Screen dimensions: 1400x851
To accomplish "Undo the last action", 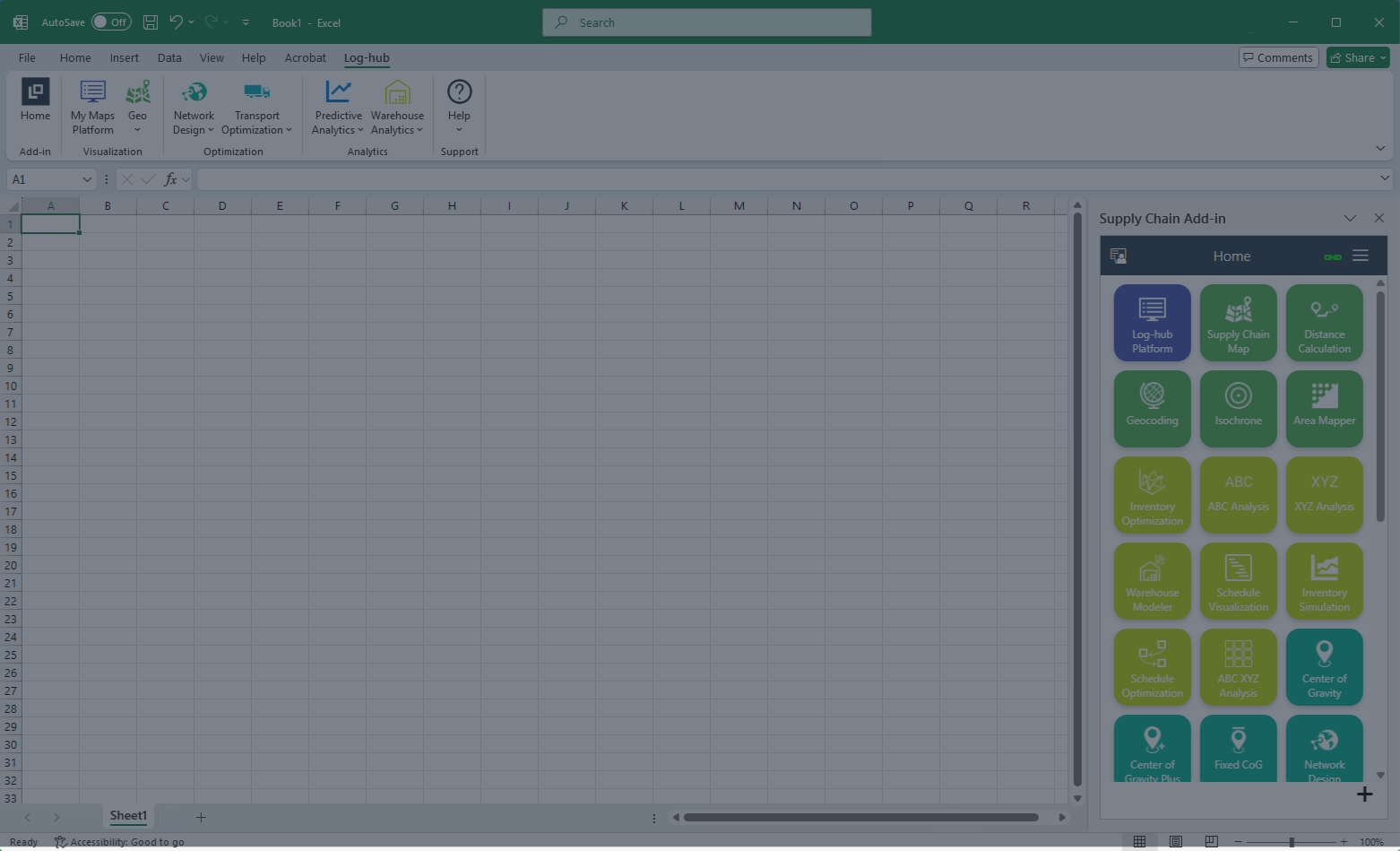I will click(x=176, y=22).
